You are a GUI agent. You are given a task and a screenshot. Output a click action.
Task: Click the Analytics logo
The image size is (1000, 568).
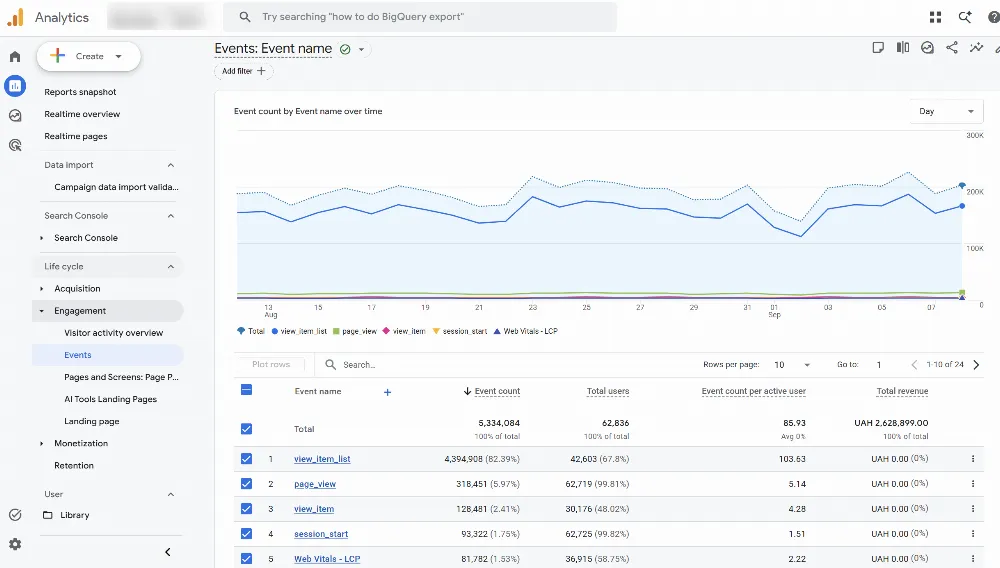15,17
